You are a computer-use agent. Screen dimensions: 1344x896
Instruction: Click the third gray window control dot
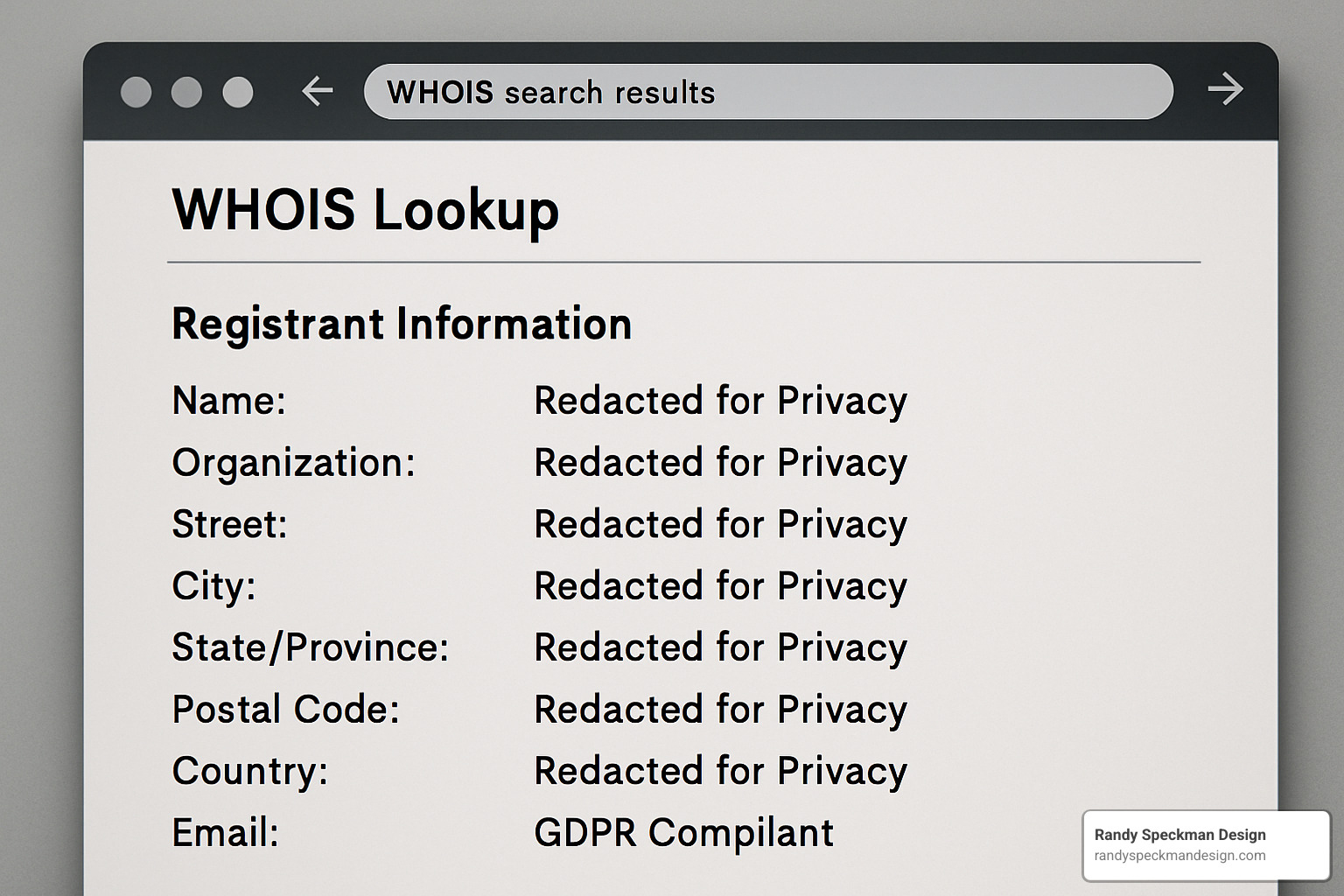point(238,92)
